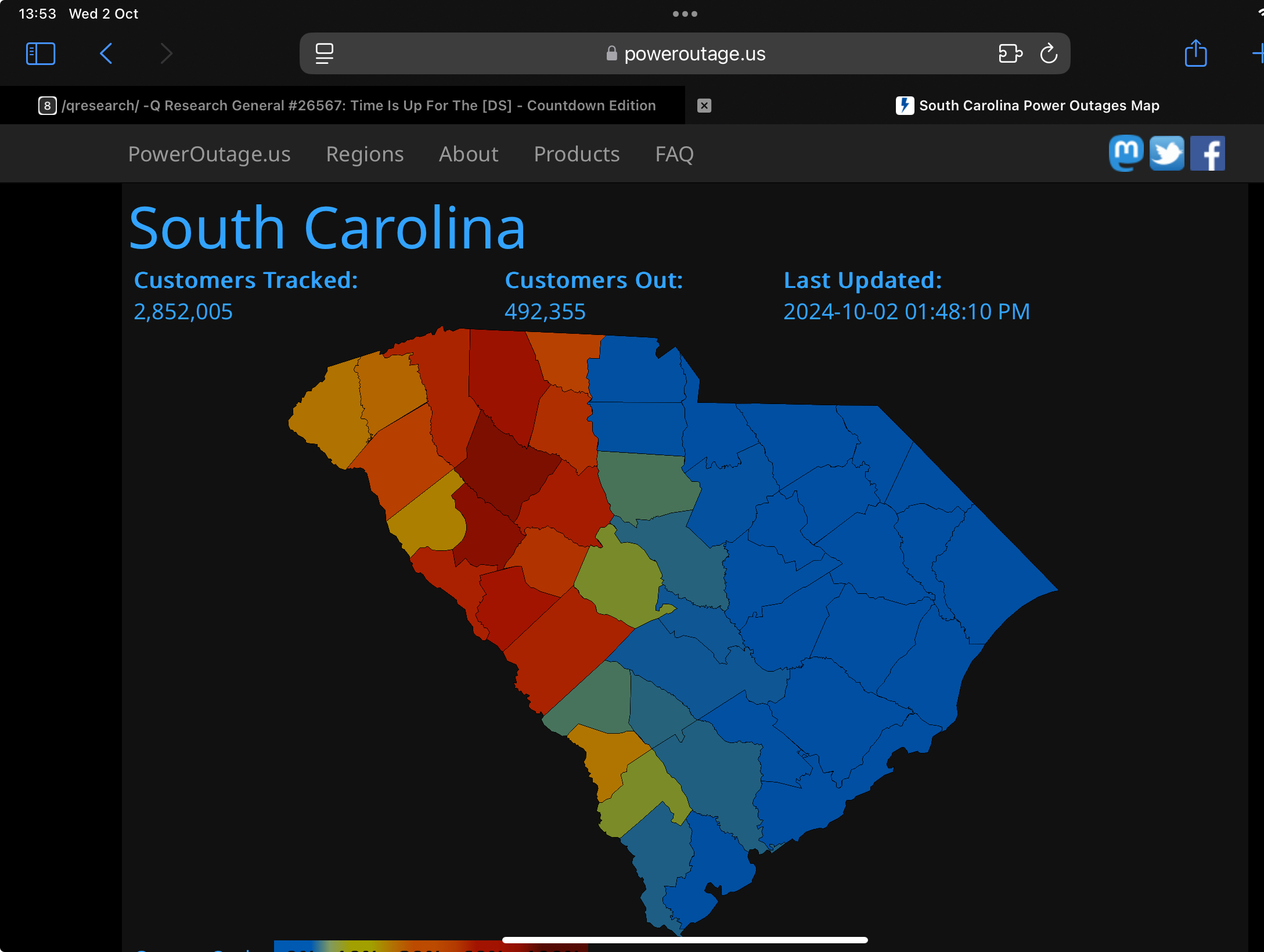This screenshot has height=952, width=1264.
Task: Open the Share sheet
Action: [1195, 52]
